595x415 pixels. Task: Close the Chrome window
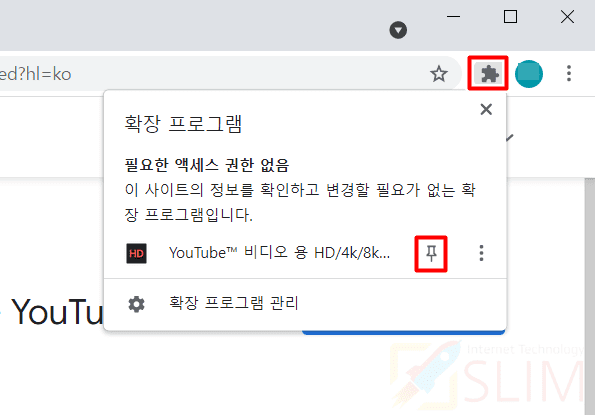567,17
